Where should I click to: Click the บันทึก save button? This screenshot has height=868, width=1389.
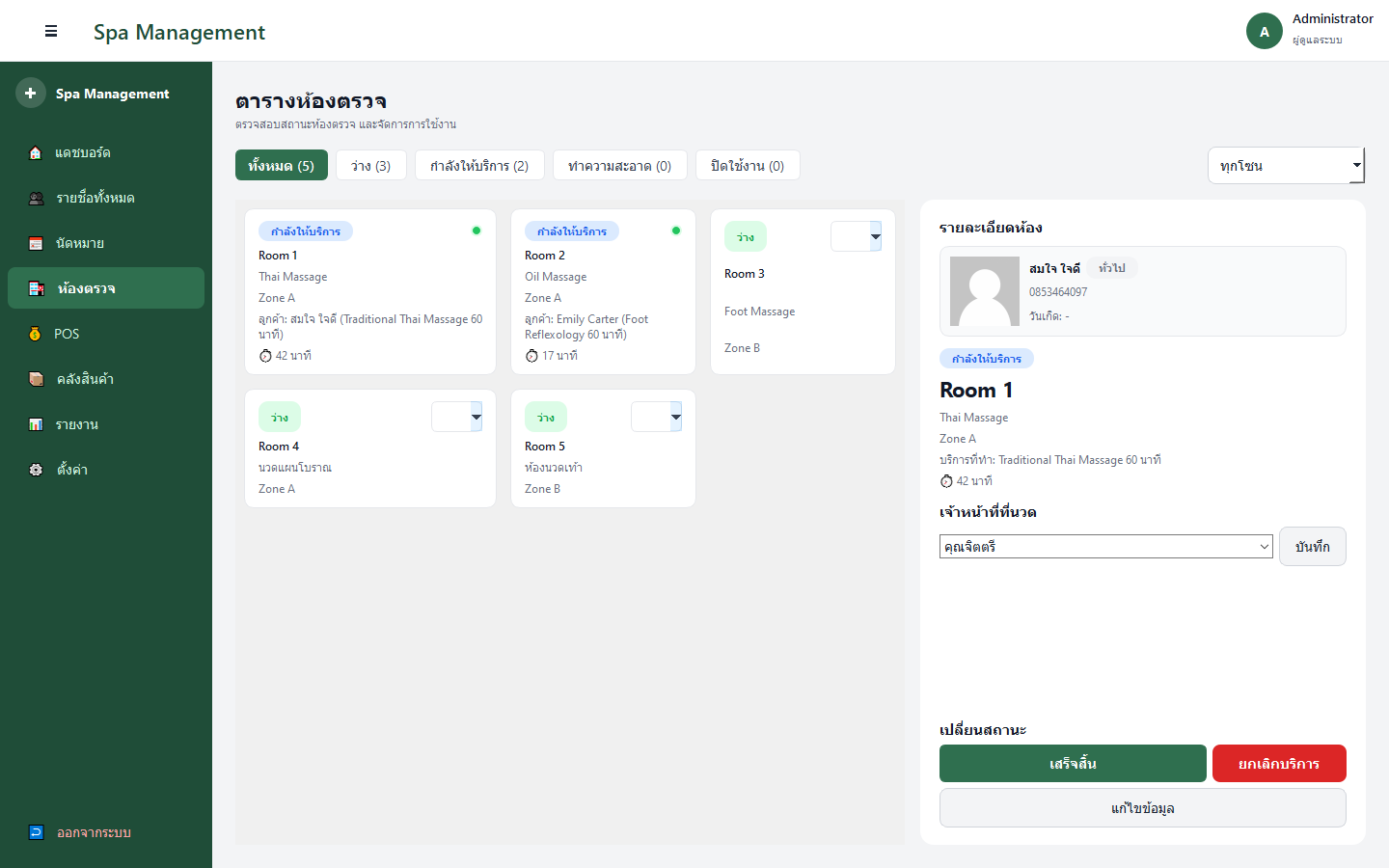click(1313, 547)
